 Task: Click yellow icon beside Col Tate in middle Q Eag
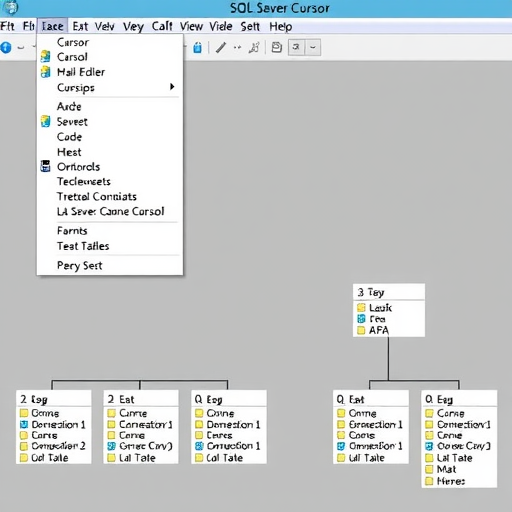199,458
